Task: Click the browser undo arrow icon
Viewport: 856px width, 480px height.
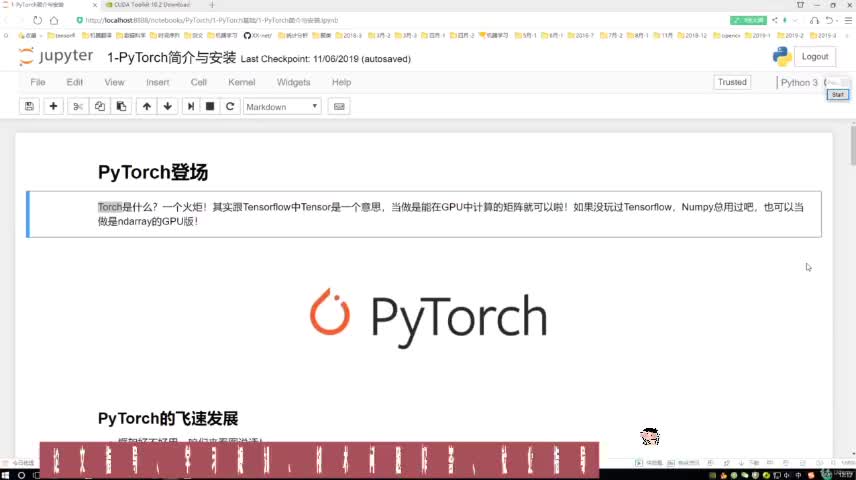Action: 829,20
